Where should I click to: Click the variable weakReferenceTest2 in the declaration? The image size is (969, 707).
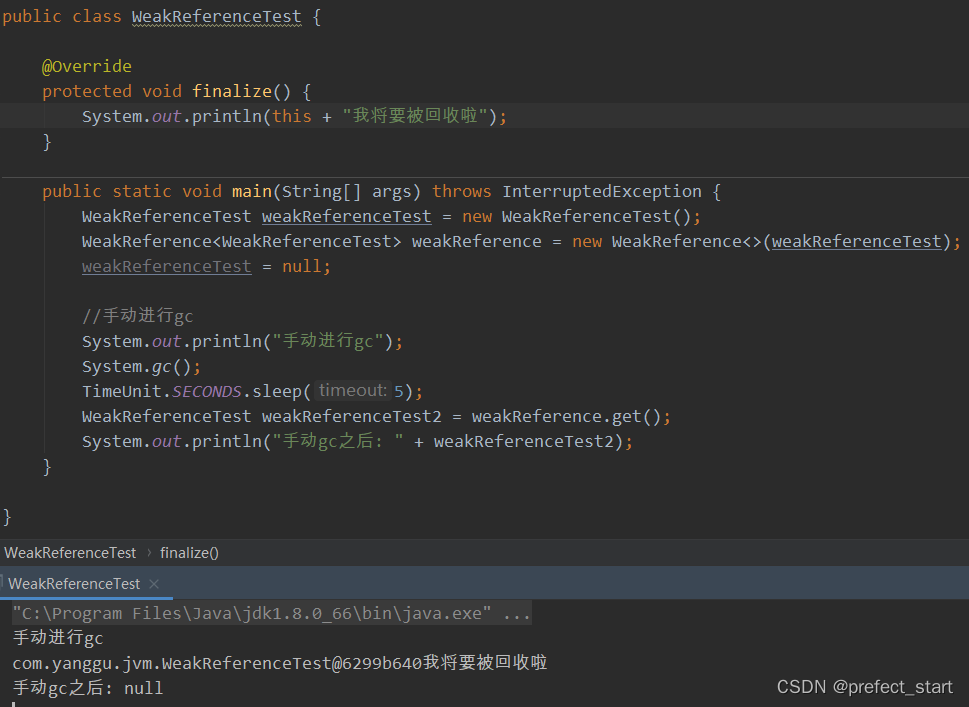[x=352, y=417]
